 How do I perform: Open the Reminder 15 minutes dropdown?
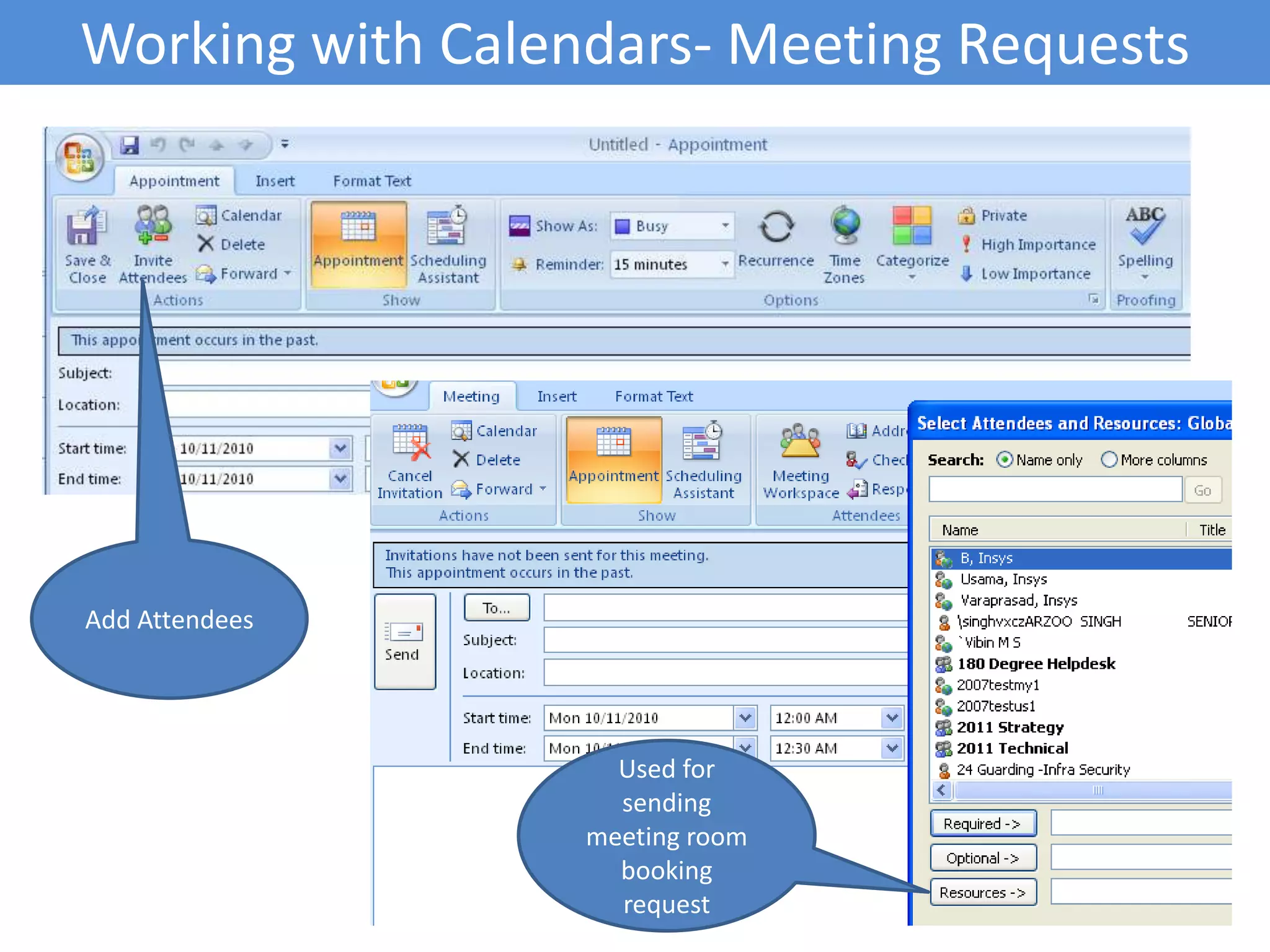[x=725, y=265]
